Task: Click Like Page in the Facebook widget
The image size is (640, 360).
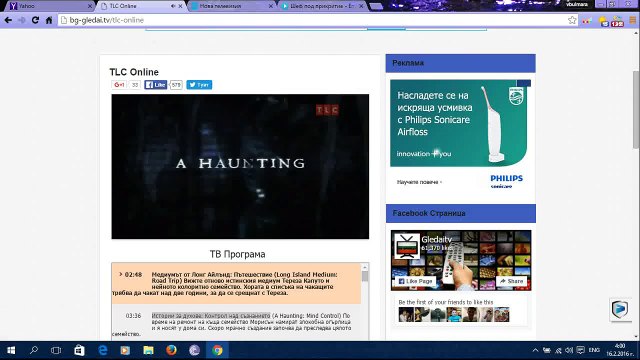Action: point(415,281)
